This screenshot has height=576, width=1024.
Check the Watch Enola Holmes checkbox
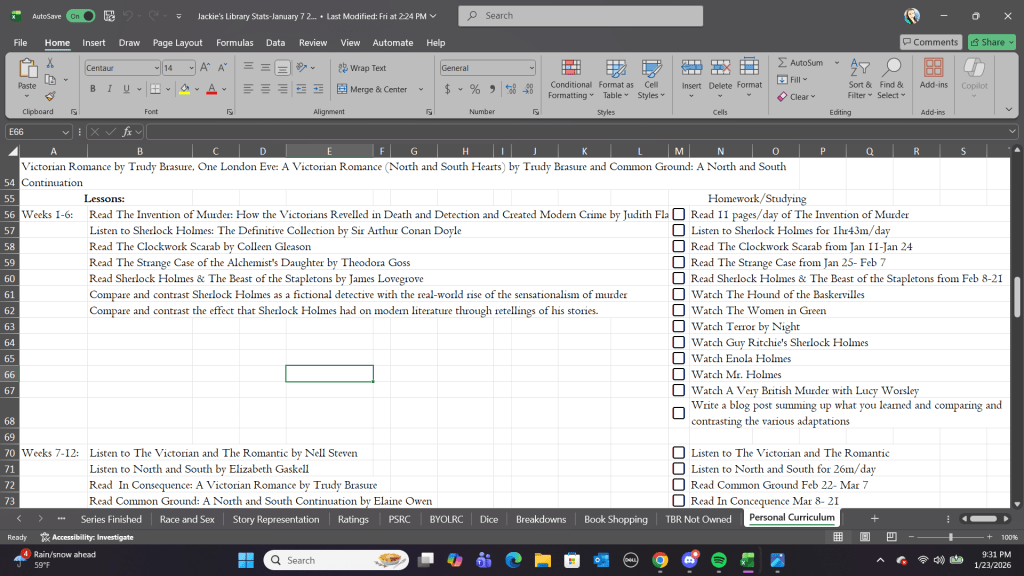[679, 358]
